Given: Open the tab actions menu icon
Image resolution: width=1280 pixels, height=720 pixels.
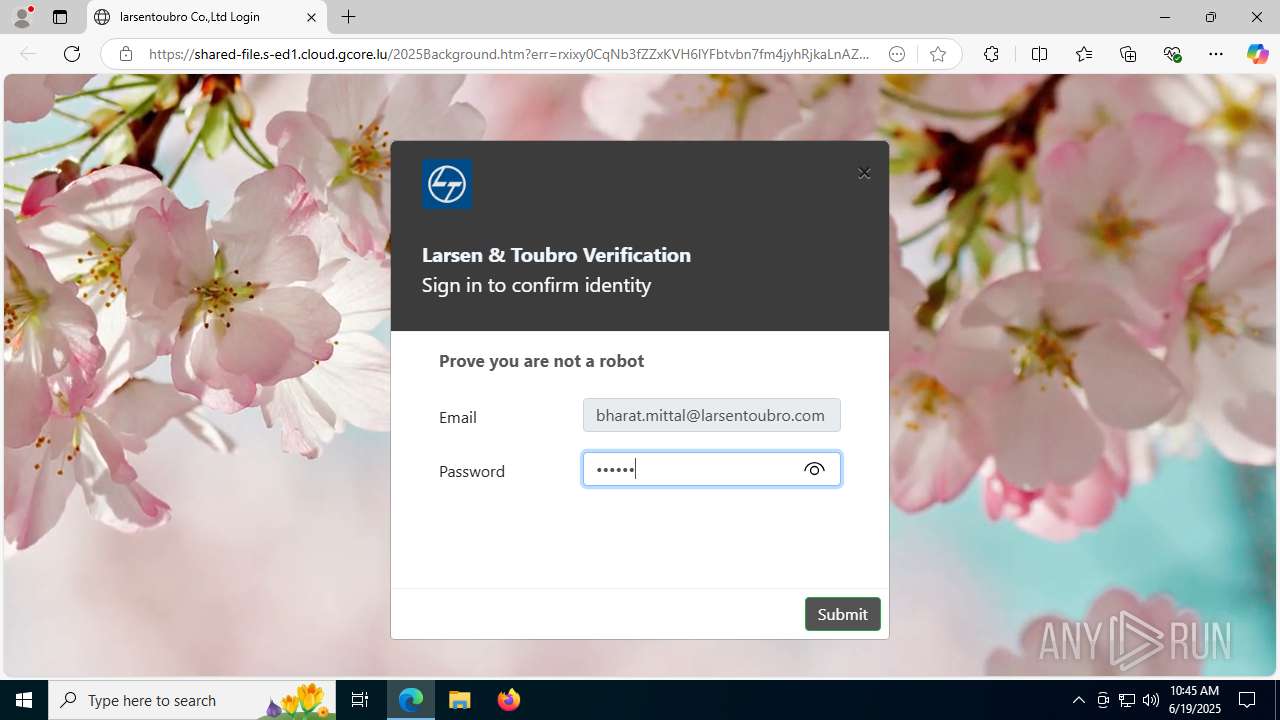Looking at the screenshot, I should click(60, 17).
